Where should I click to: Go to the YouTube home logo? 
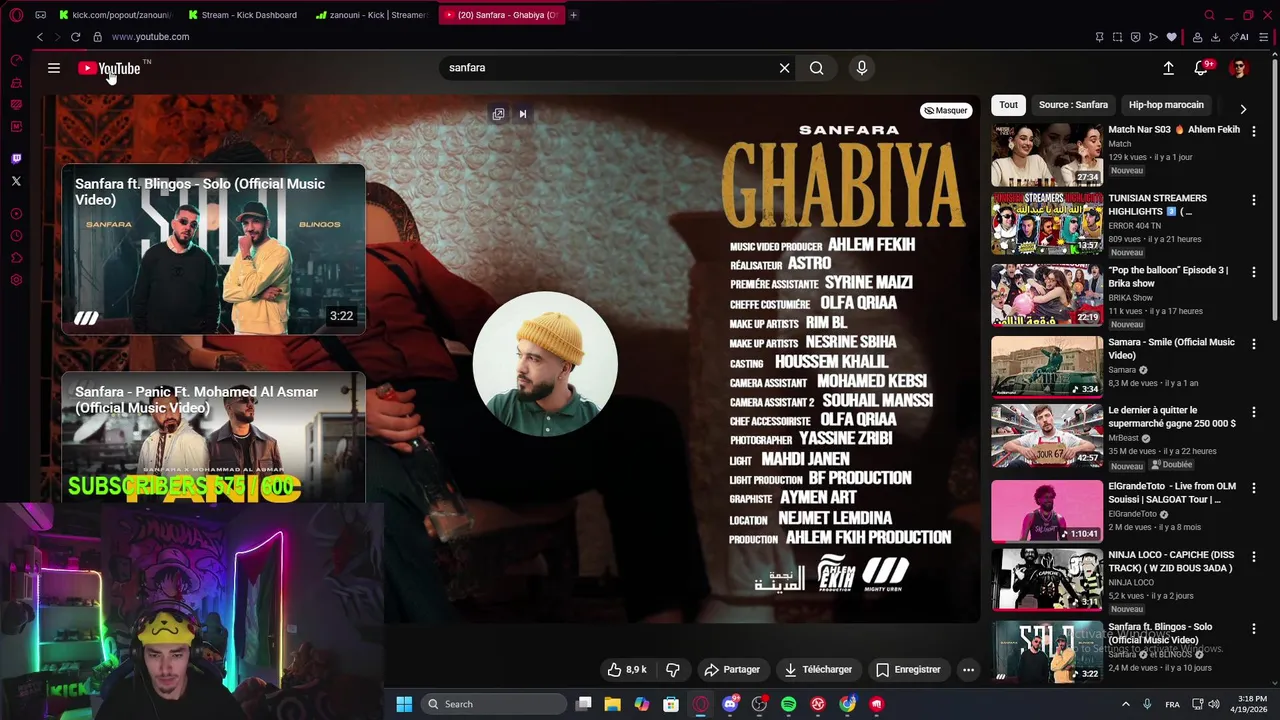click(x=110, y=68)
